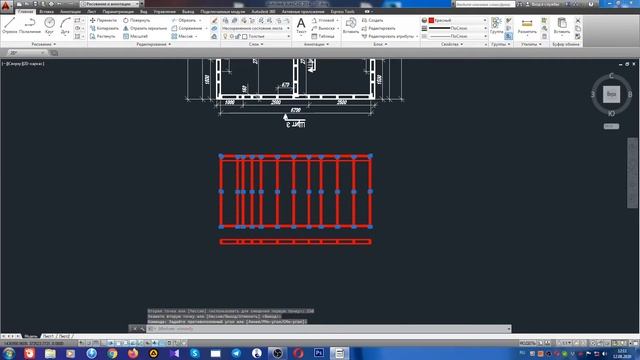
Task: Click the help search input field
Action: tap(485, 4)
